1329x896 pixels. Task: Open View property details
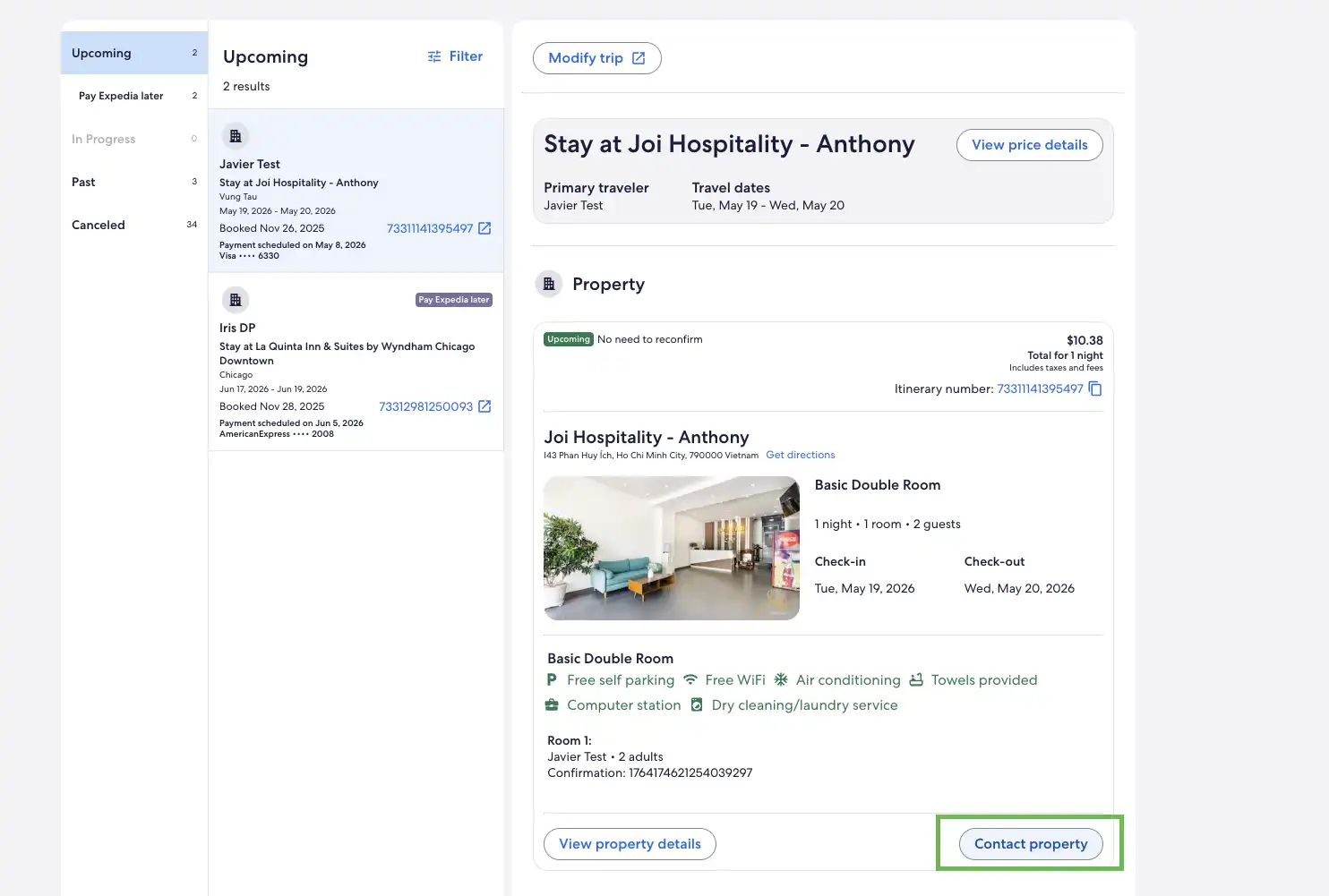point(630,844)
